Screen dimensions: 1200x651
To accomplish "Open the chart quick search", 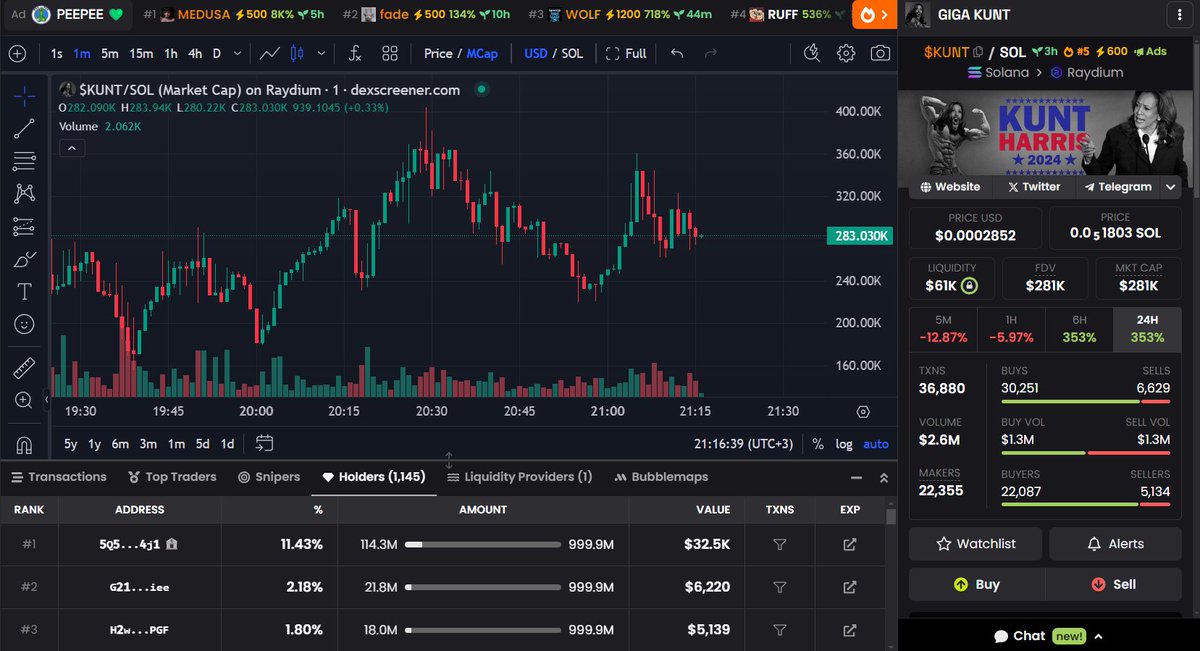I will 812,53.
